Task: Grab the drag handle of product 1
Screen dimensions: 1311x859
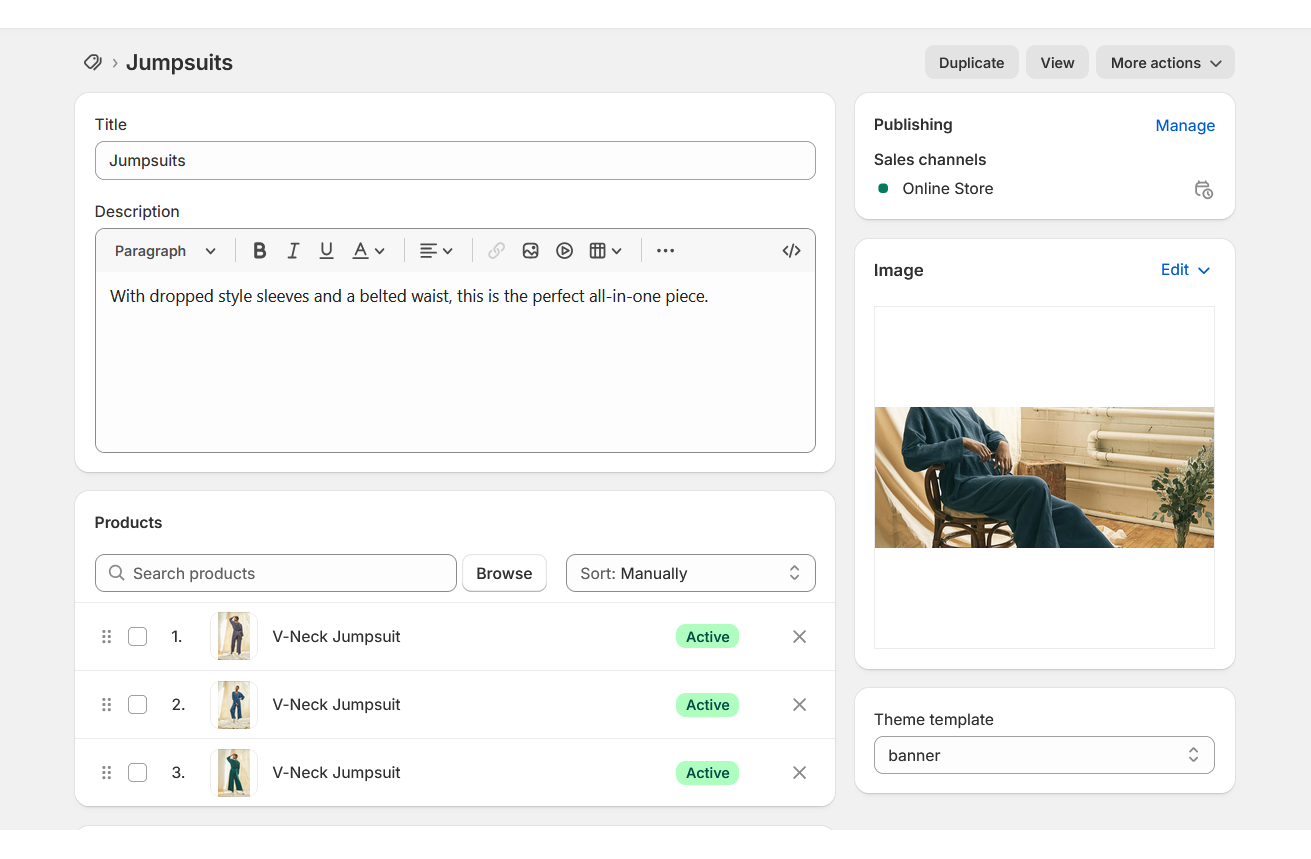Action: point(107,637)
